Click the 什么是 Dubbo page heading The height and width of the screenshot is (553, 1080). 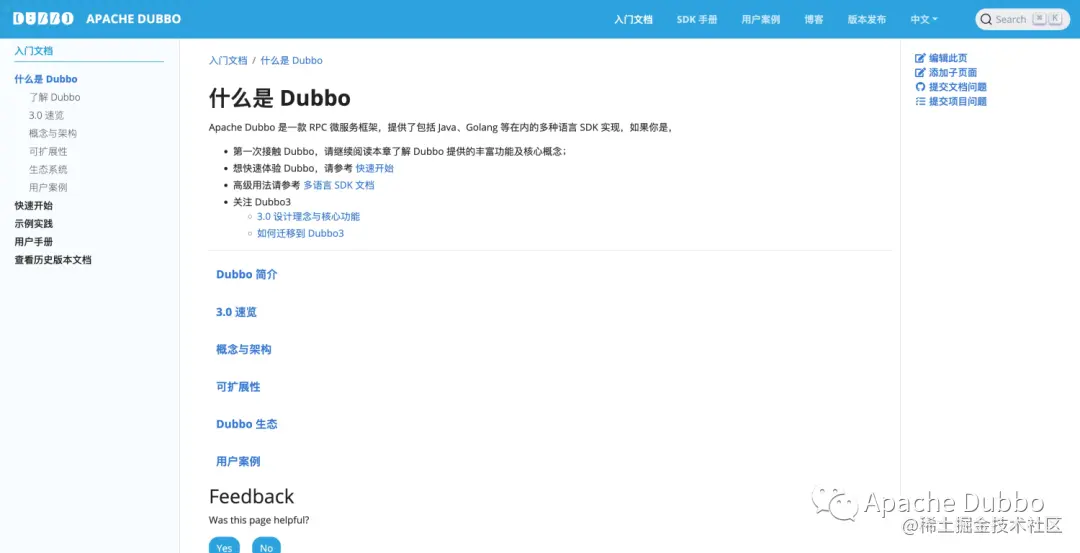280,98
